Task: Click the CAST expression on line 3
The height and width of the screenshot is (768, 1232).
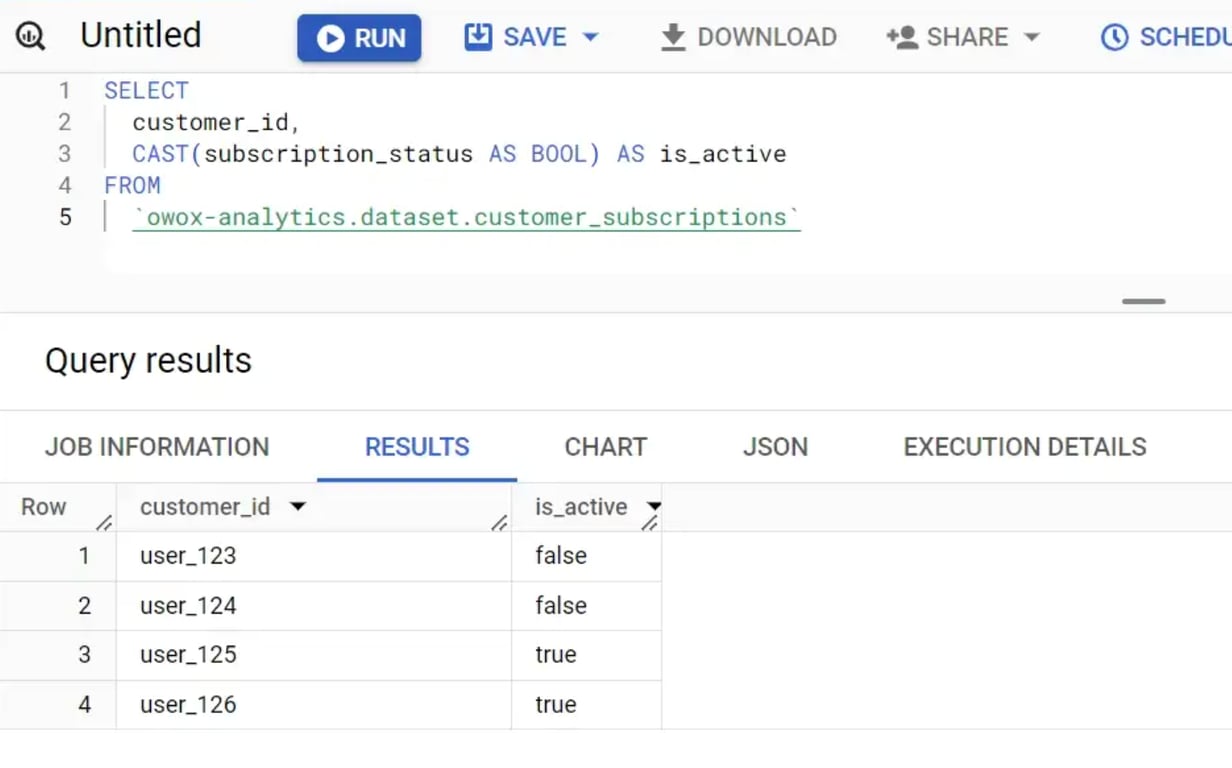Action: pos(365,153)
